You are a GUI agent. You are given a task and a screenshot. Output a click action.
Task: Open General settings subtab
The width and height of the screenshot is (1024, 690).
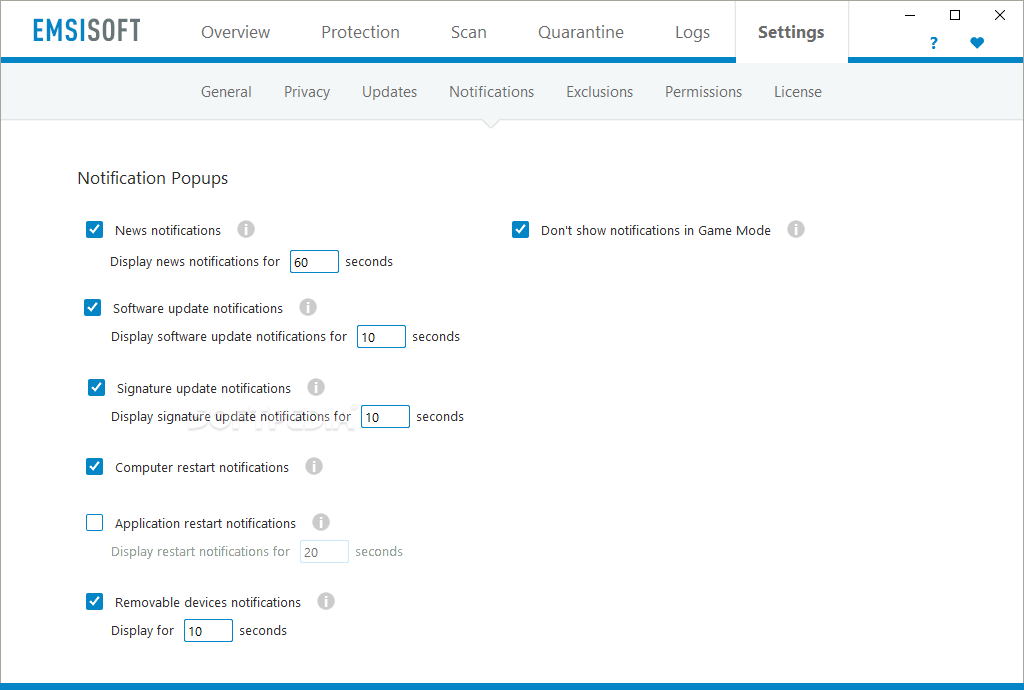coord(226,92)
